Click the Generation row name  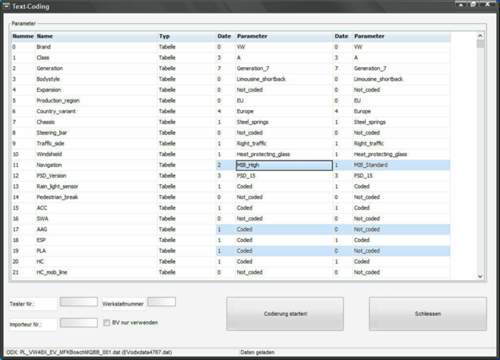click(50, 68)
